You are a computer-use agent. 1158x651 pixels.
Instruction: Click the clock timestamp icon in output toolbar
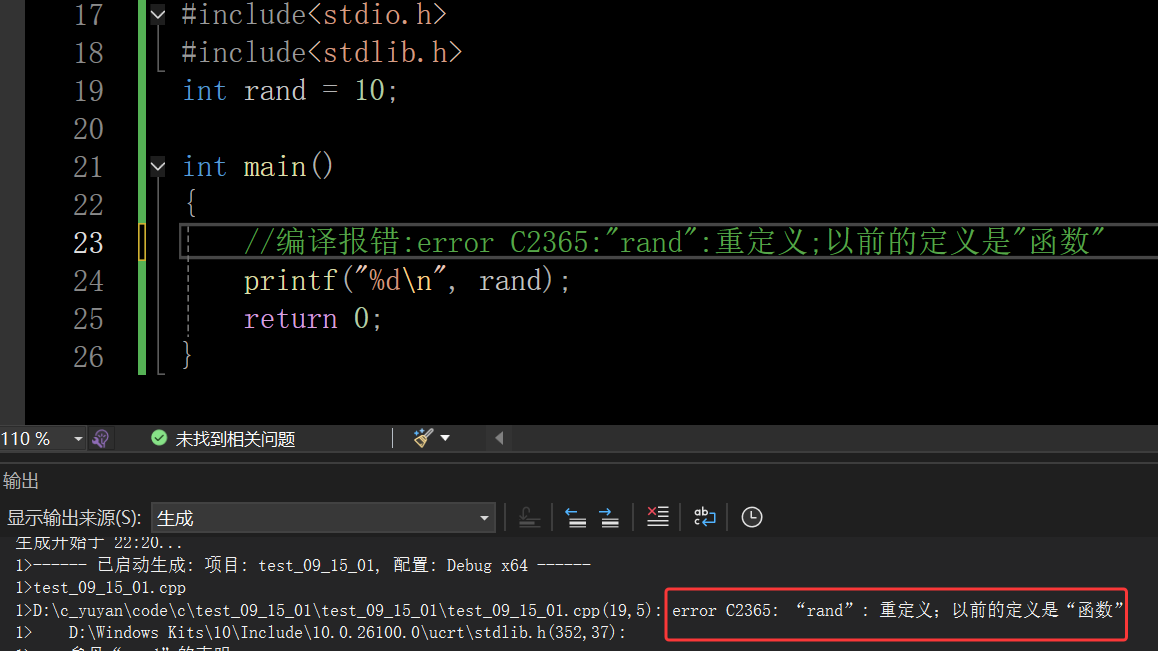(x=752, y=517)
